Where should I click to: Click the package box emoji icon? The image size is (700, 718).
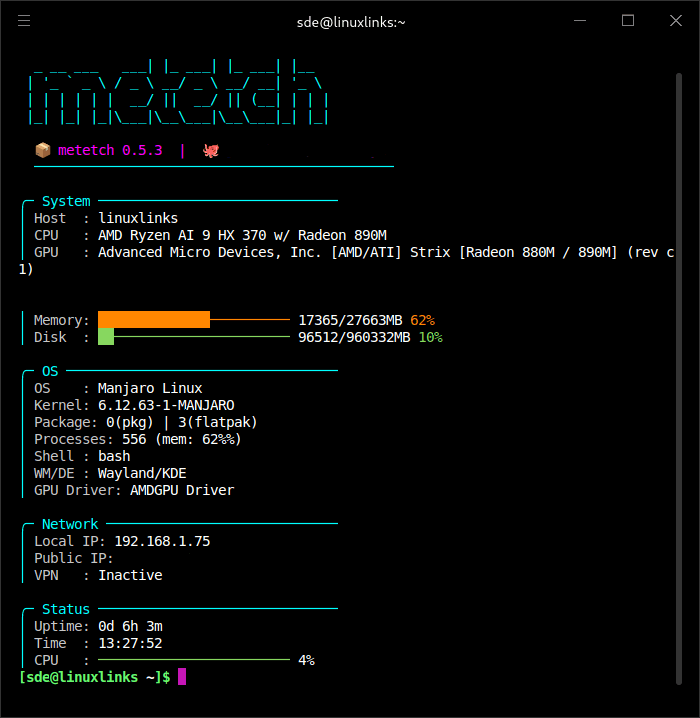pos(42,151)
